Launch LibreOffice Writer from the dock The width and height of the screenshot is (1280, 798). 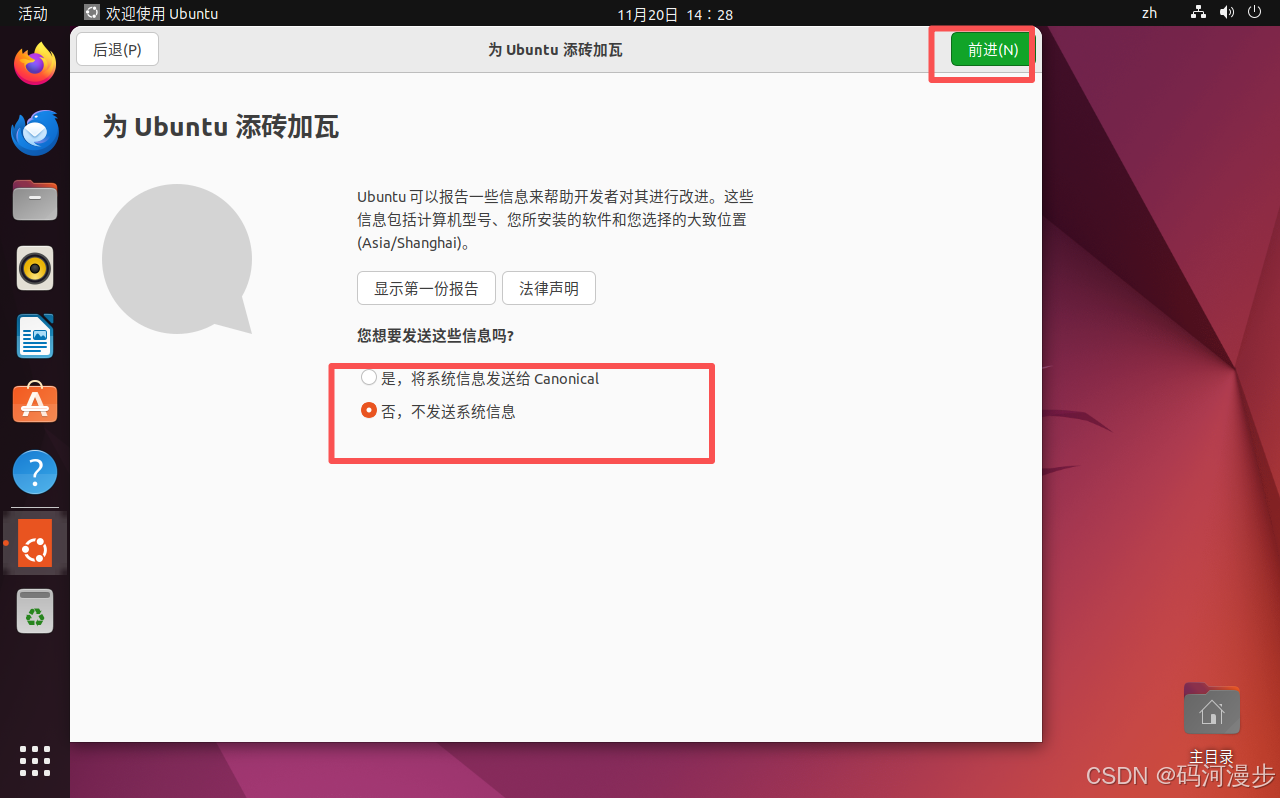pyautogui.click(x=35, y=336)
